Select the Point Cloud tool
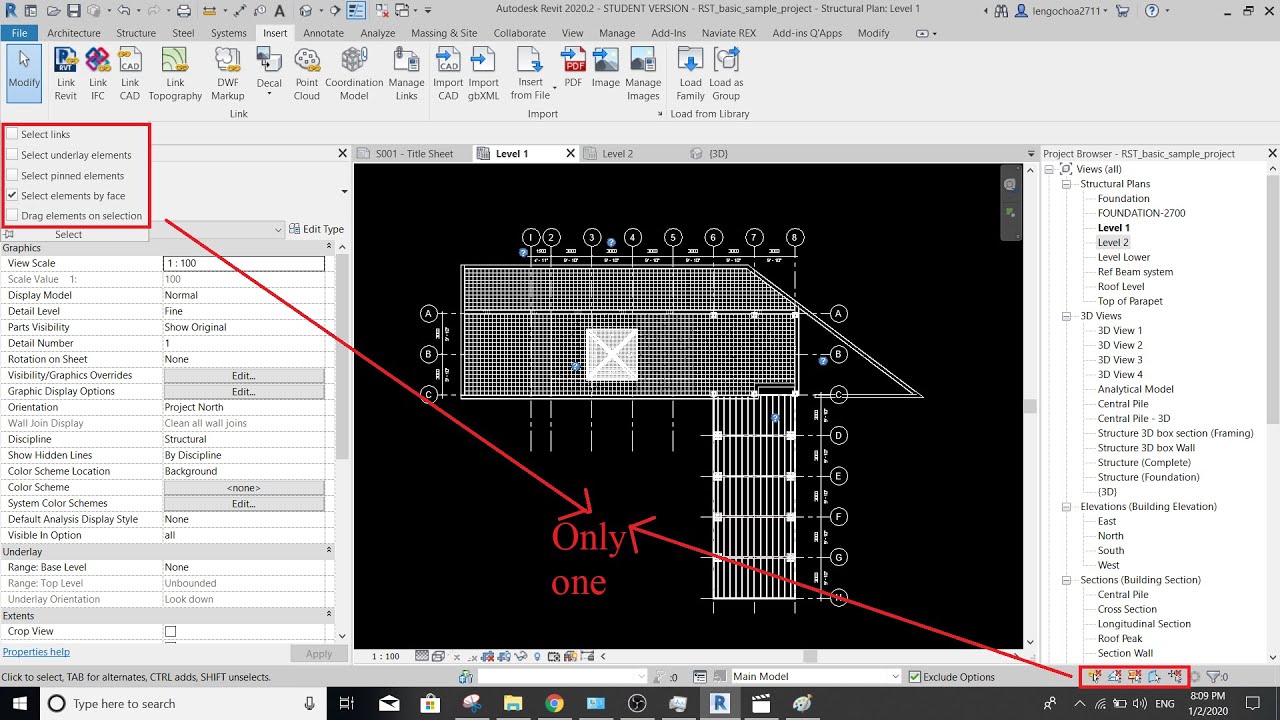The height and width of the screenshot is (720, 1280). (x=307, y=73)
